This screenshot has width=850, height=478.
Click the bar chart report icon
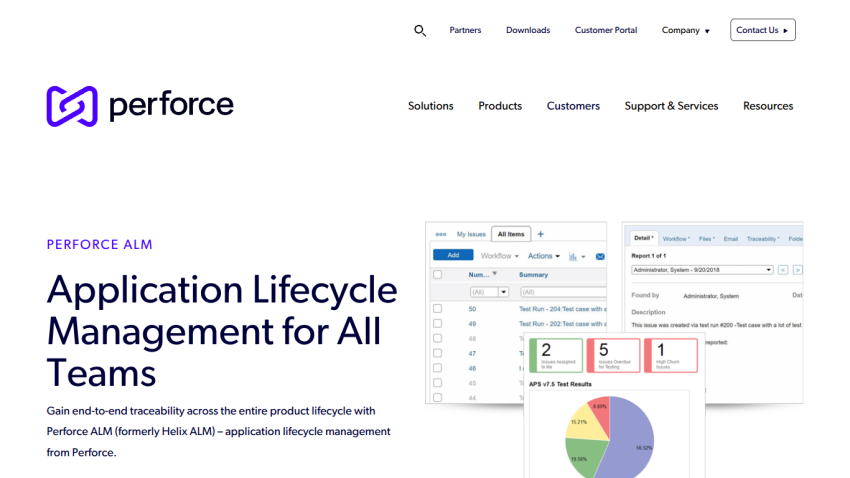pos(573,256)
